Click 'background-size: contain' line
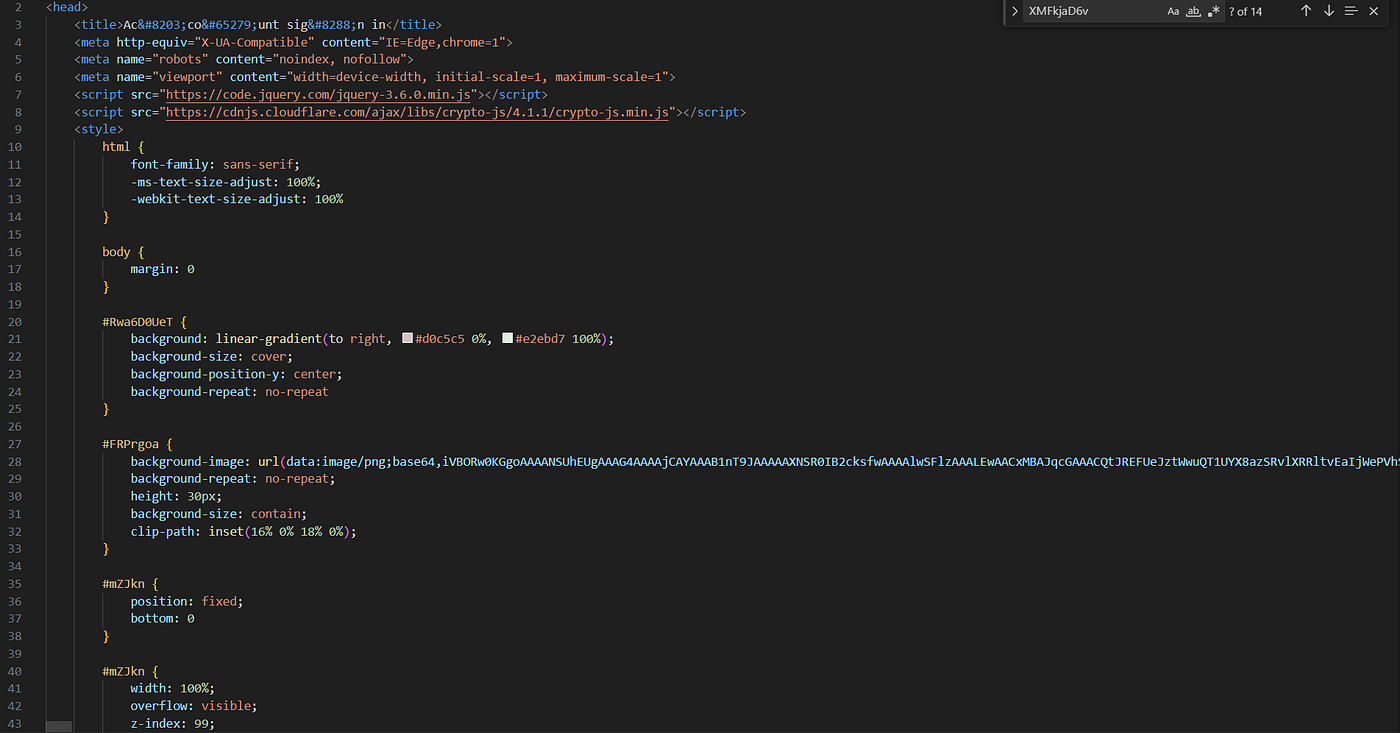The width and height of the screenshot is (1400, 733). tap(218, 514)
